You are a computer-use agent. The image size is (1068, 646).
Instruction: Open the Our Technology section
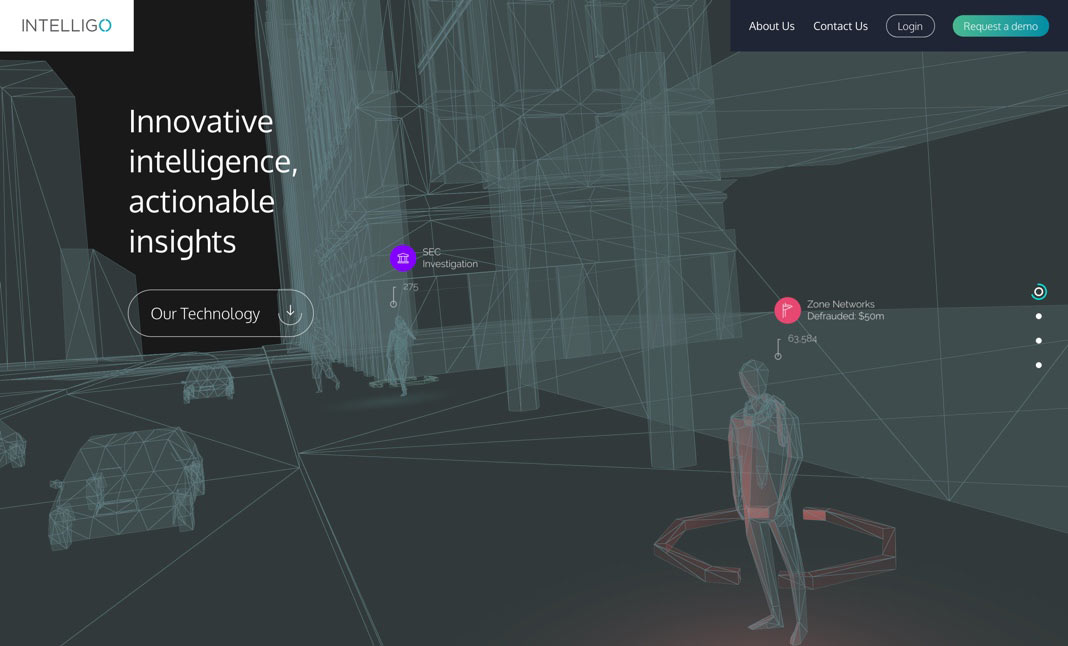click(205, 313)
